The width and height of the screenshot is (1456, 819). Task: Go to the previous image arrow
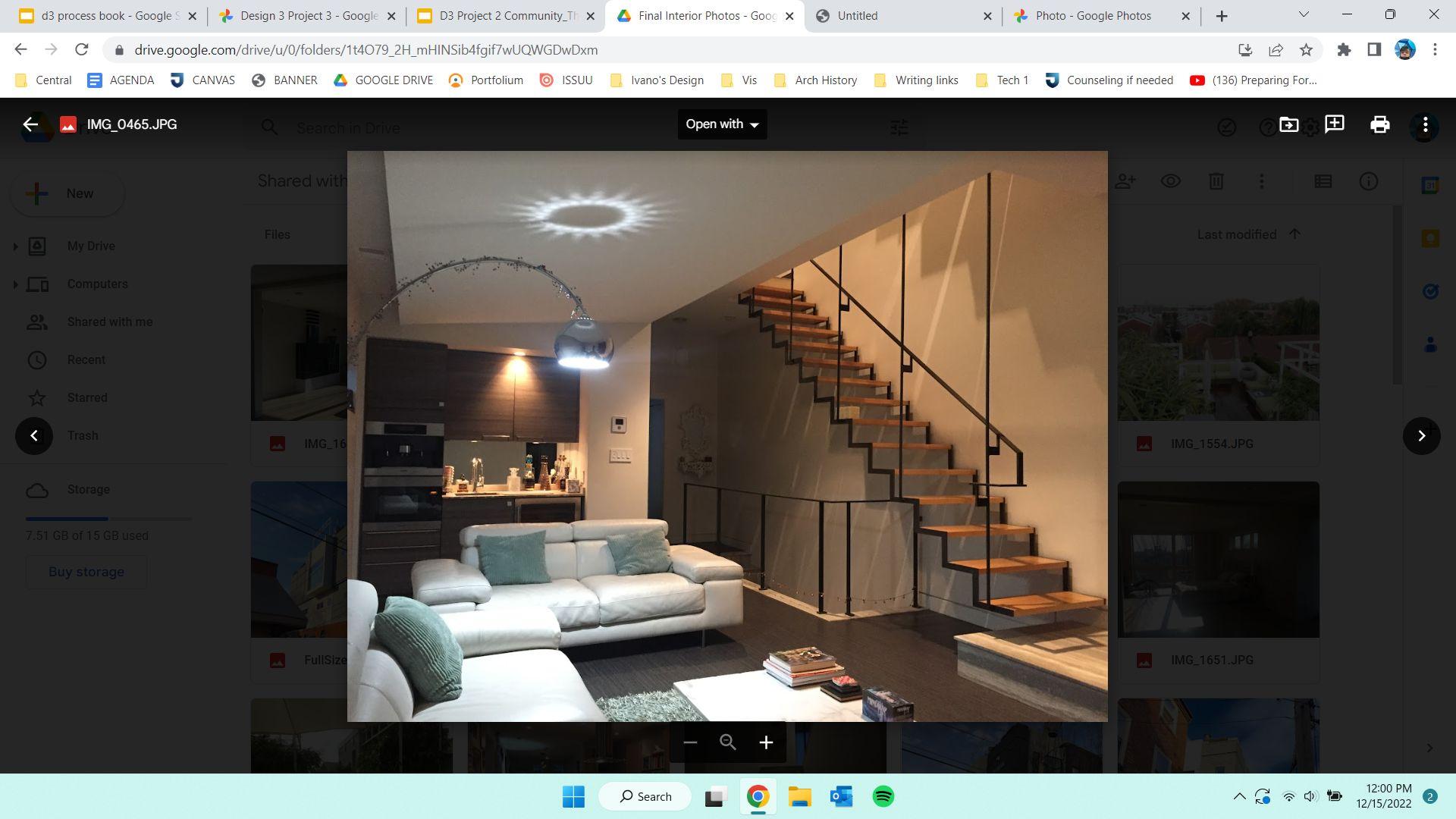34,435
